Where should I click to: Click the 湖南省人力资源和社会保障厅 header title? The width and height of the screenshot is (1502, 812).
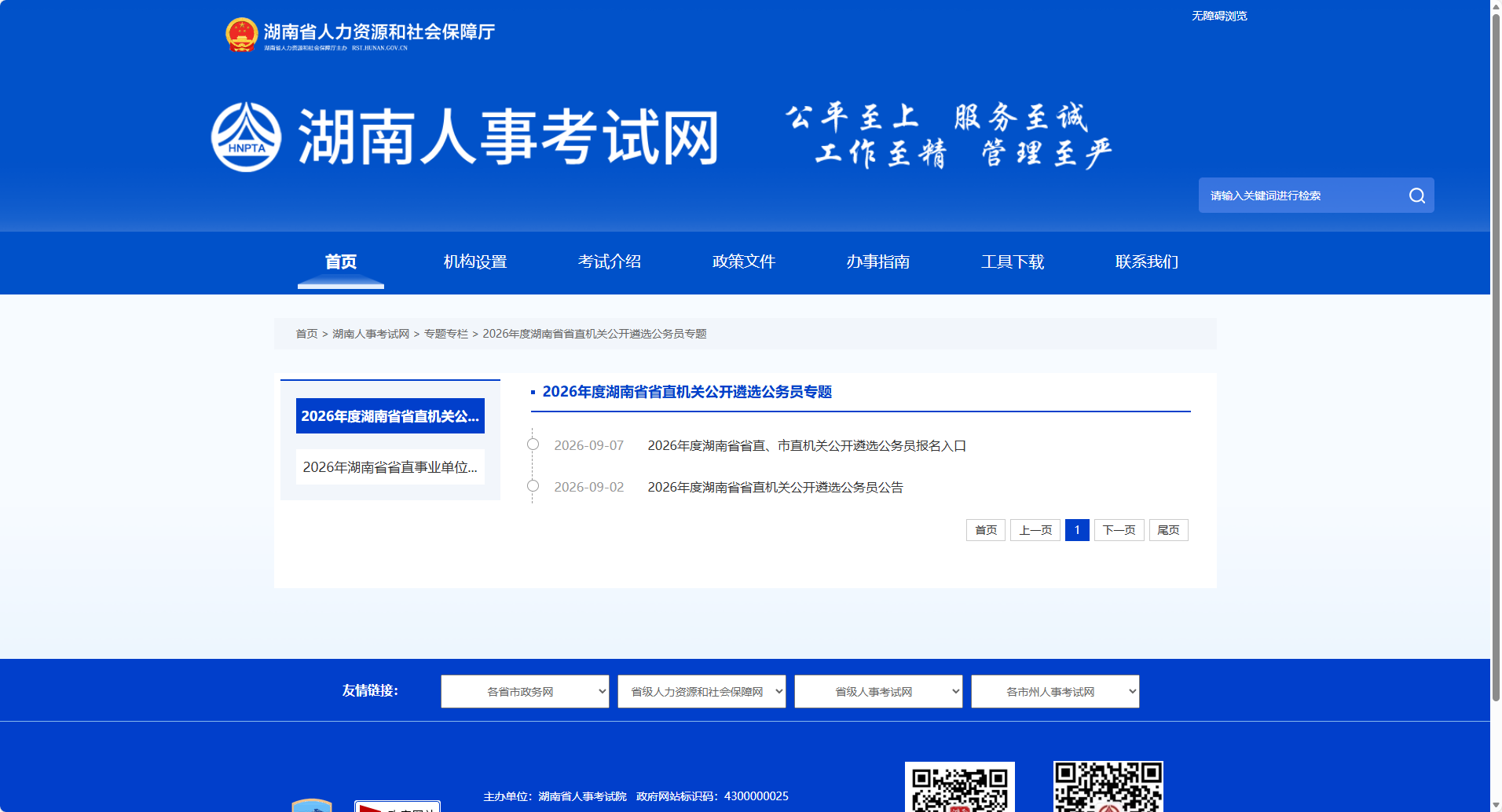pos(379,31)
